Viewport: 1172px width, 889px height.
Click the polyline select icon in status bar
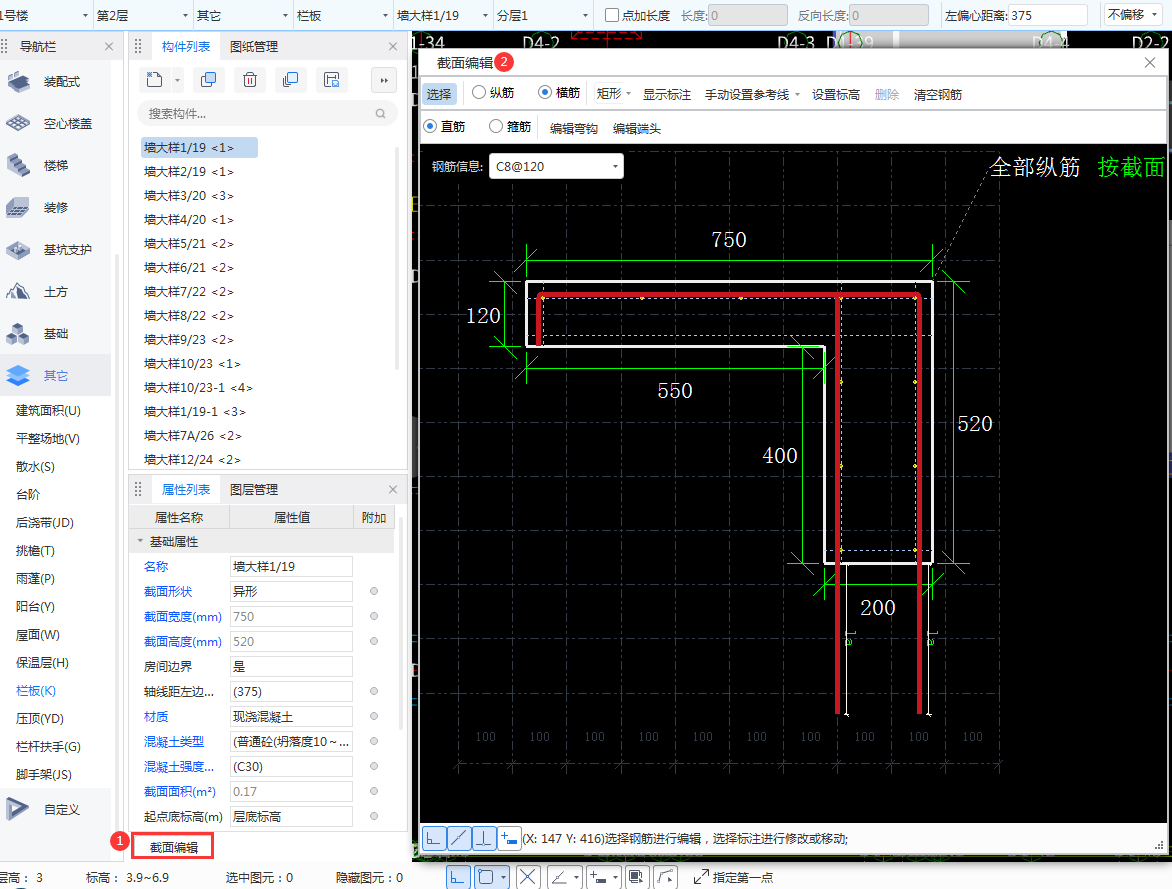click(665, 877)
